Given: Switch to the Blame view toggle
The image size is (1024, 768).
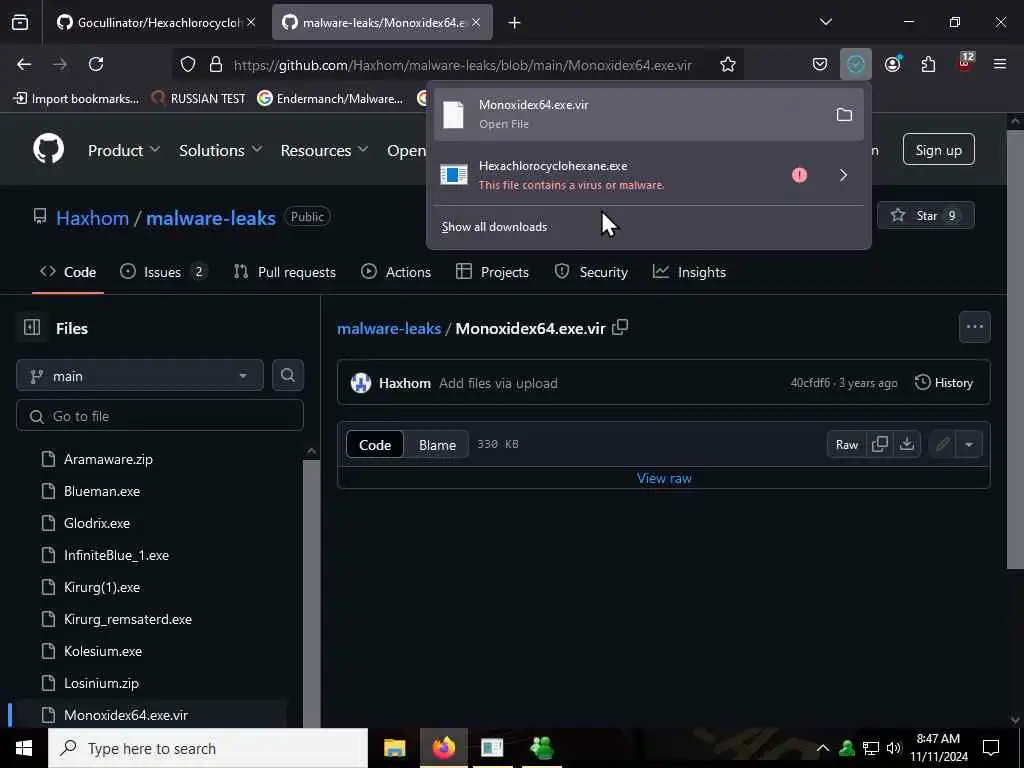Looking at the screenshot, I should [437, 444].
